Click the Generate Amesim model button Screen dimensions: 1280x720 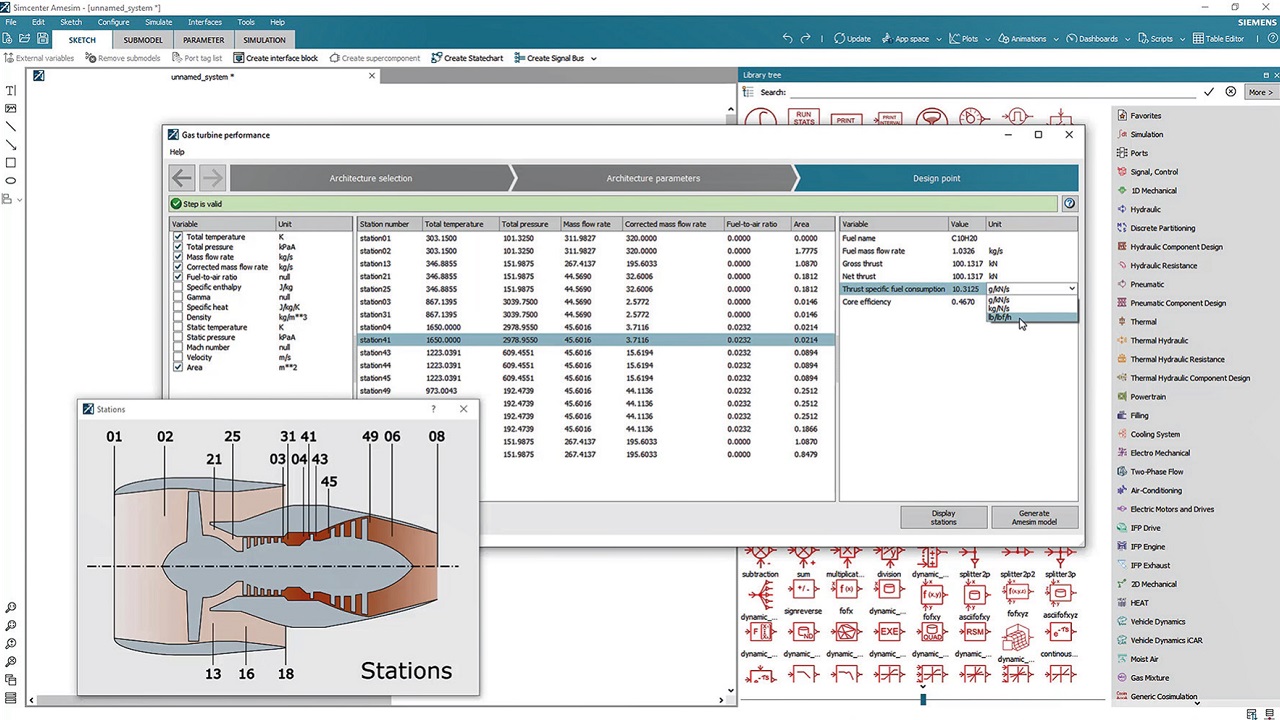pos(1033,517)
